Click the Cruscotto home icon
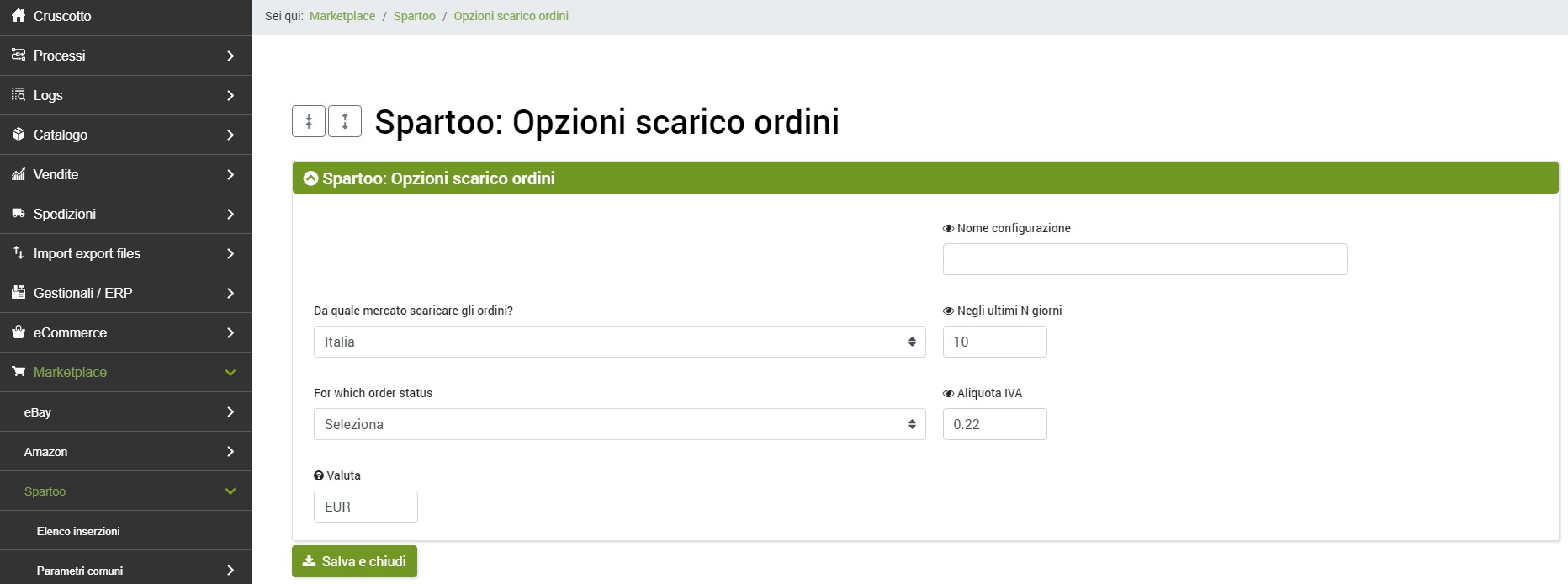This screenshot has width=1568, height=584. click(19, 16)
